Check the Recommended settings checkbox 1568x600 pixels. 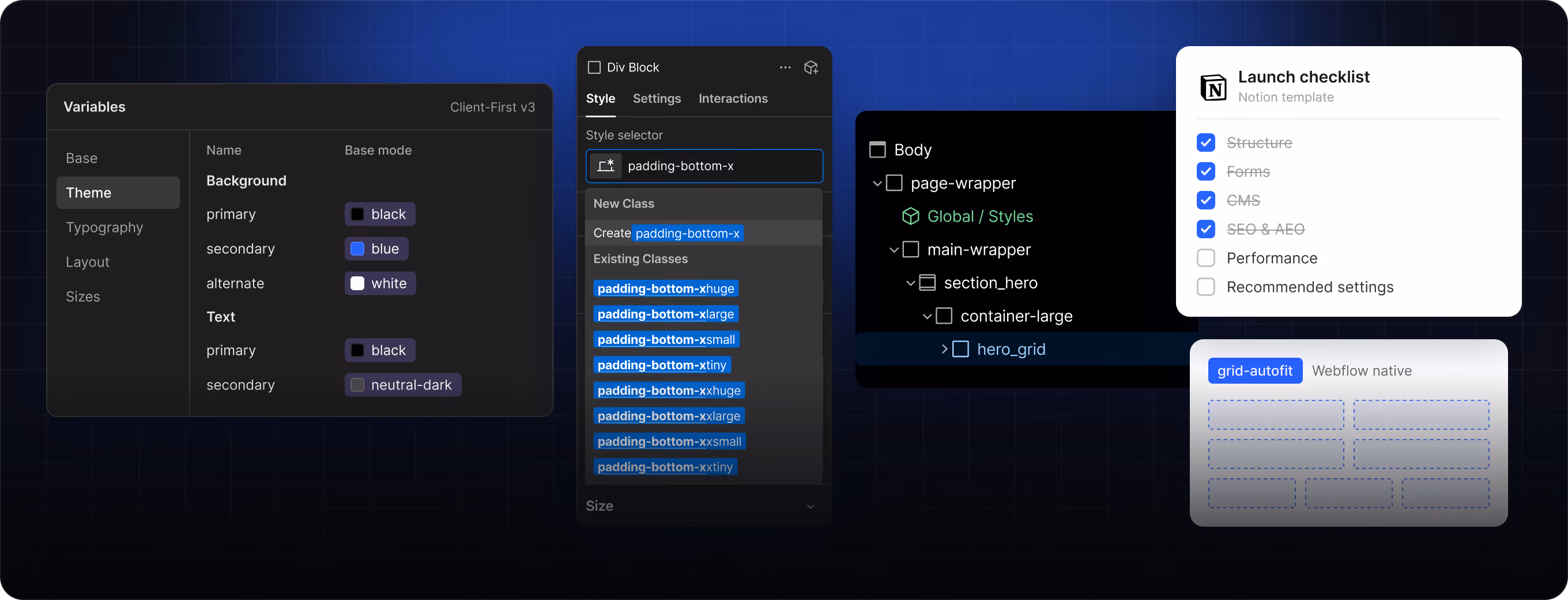[x=1205, y=287]
